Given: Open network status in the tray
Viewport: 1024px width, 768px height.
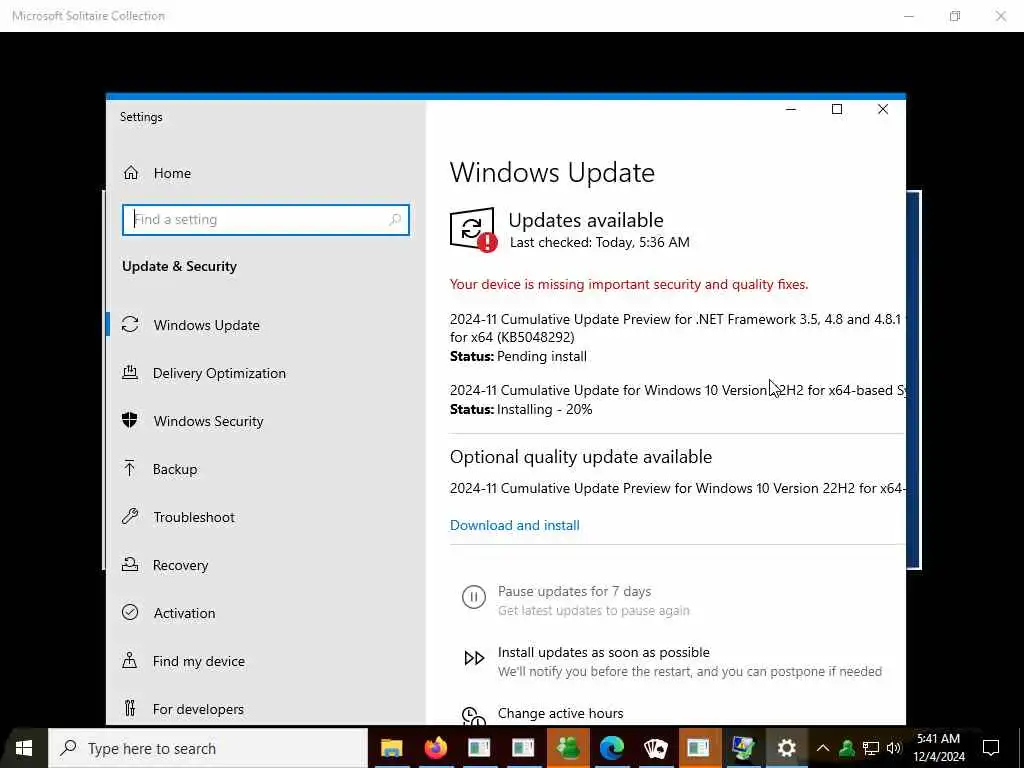Looking at the screenshot, I should pos(871,748).
